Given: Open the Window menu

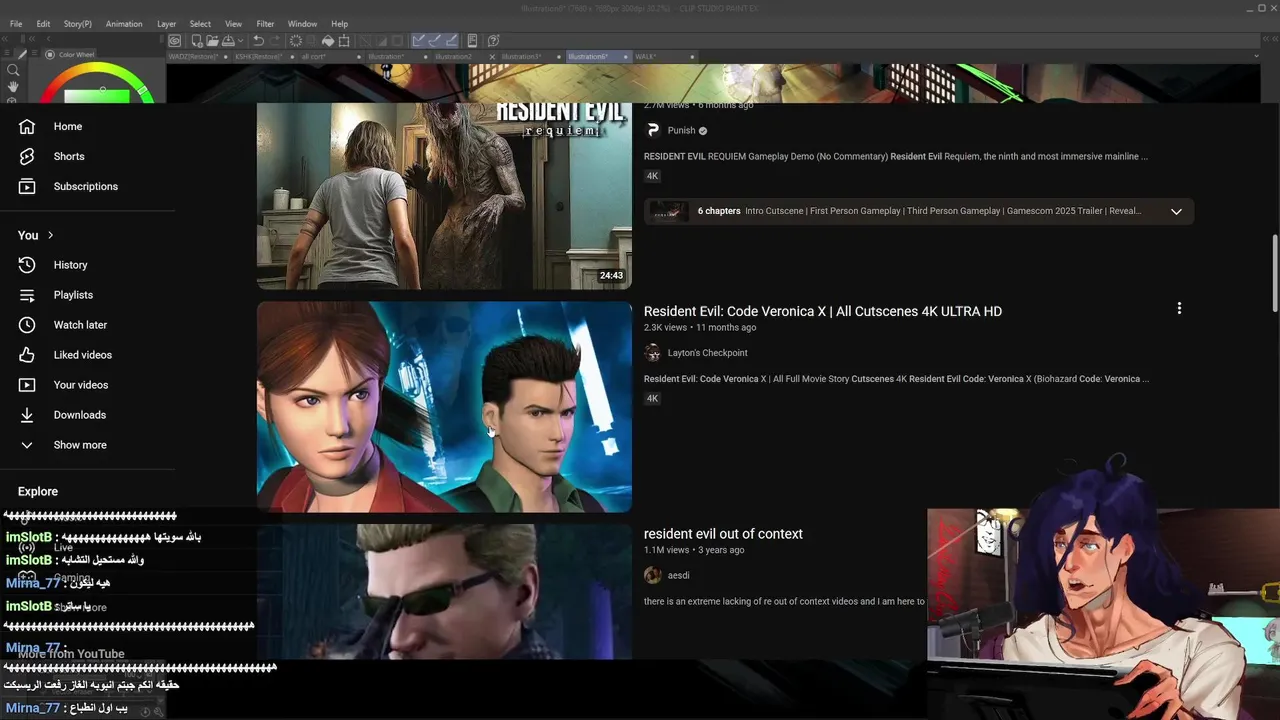Looking at the screenshot, I should [x=302, y=24].
